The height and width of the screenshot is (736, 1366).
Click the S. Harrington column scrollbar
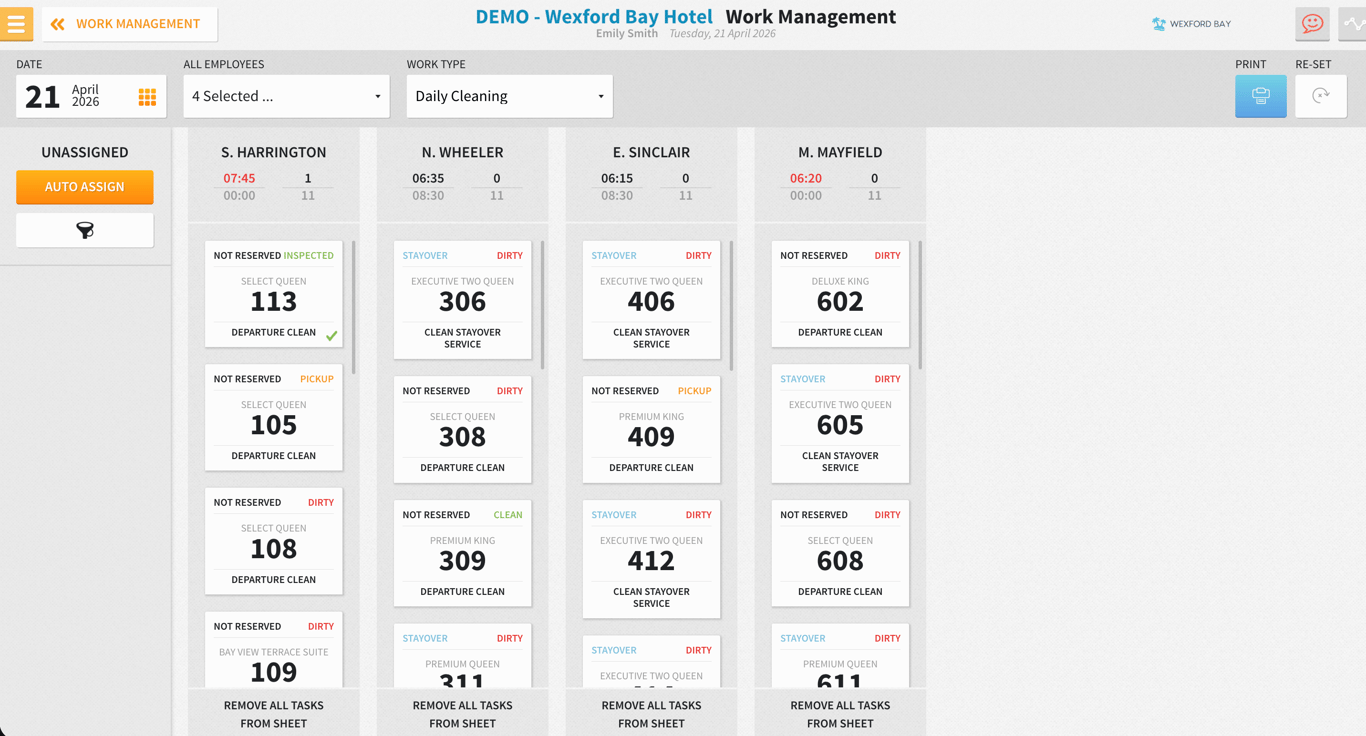click(x=354, y=307)
